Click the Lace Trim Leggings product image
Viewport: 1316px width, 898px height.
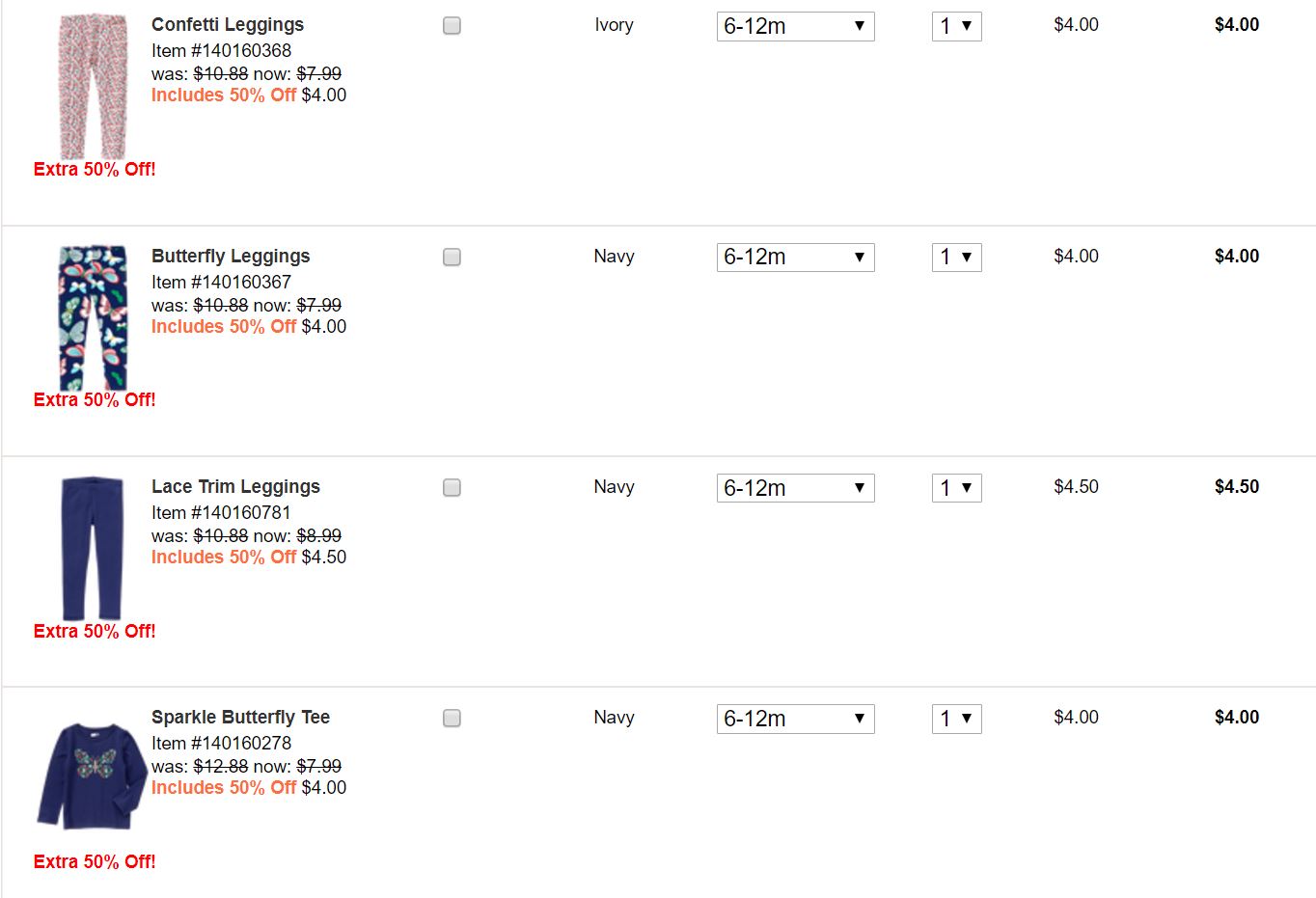[93, 548]
